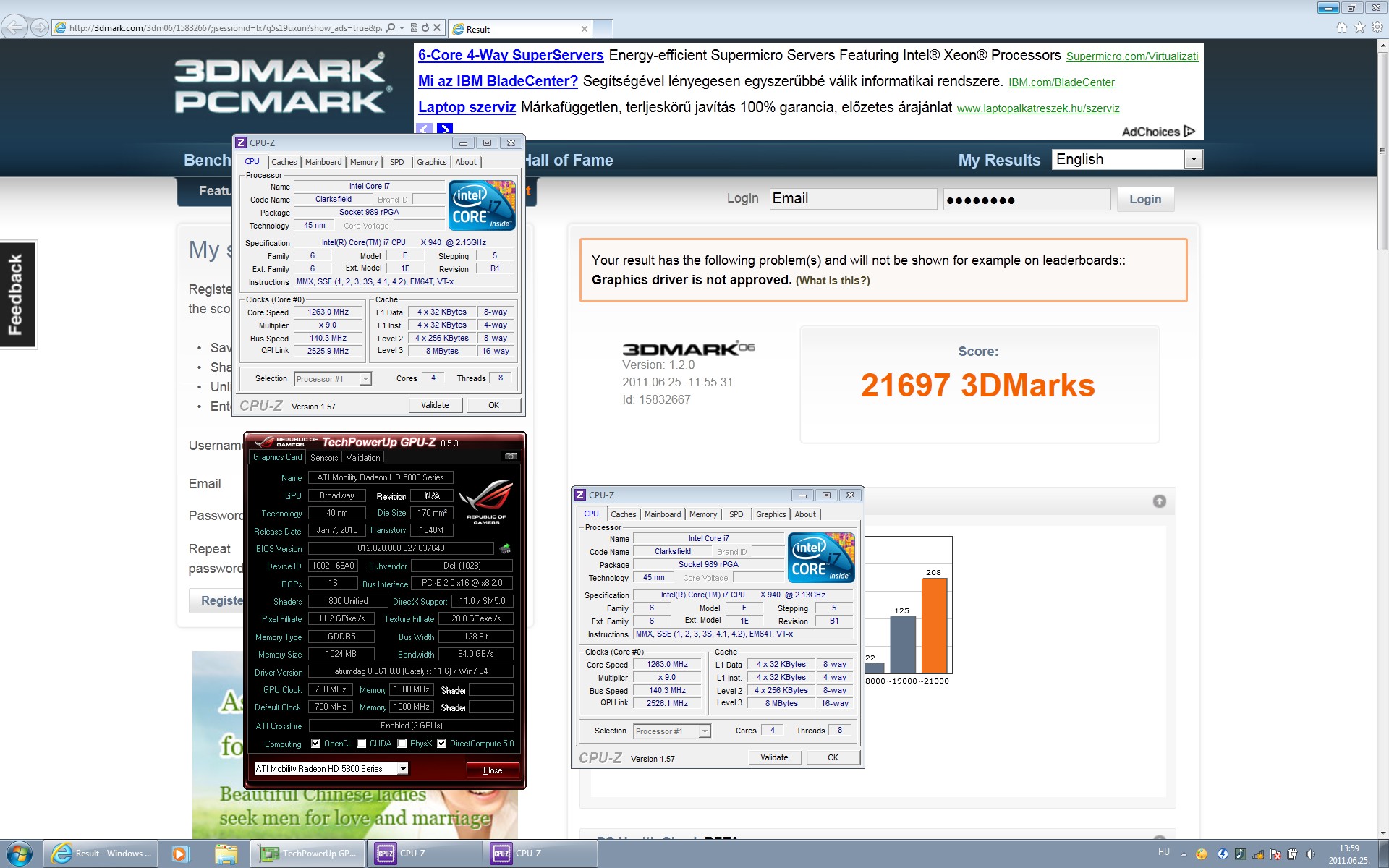1389x868 pixels.
Task: Click GPU-Z BIOS save chip icon
Action: click(505, 548)
